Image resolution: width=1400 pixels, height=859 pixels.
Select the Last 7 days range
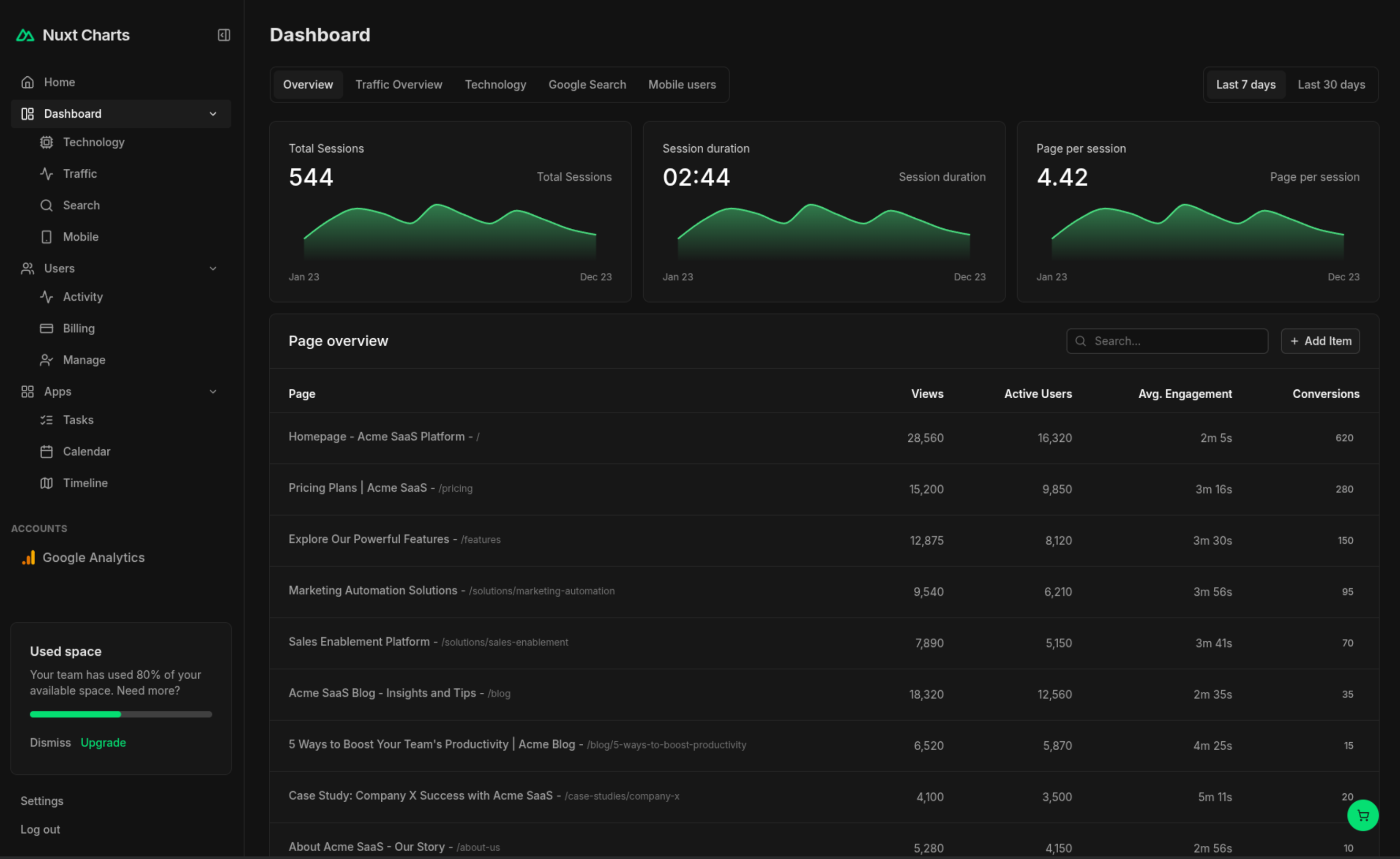(x=1245, y=85)
